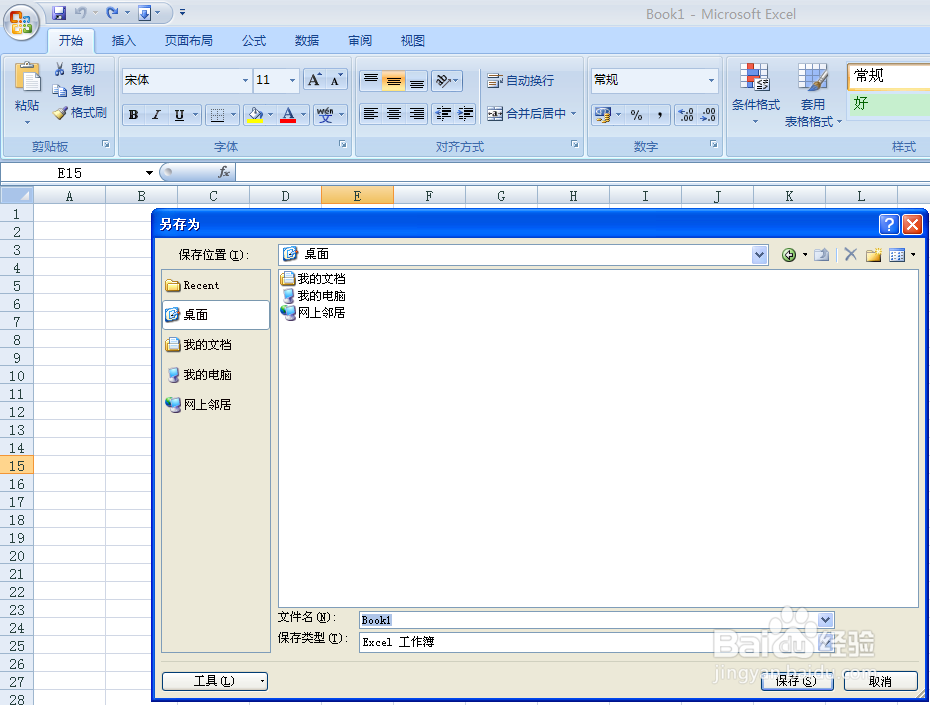
Task: Switch to the Formulas (公式) tab
Action: 254,40
